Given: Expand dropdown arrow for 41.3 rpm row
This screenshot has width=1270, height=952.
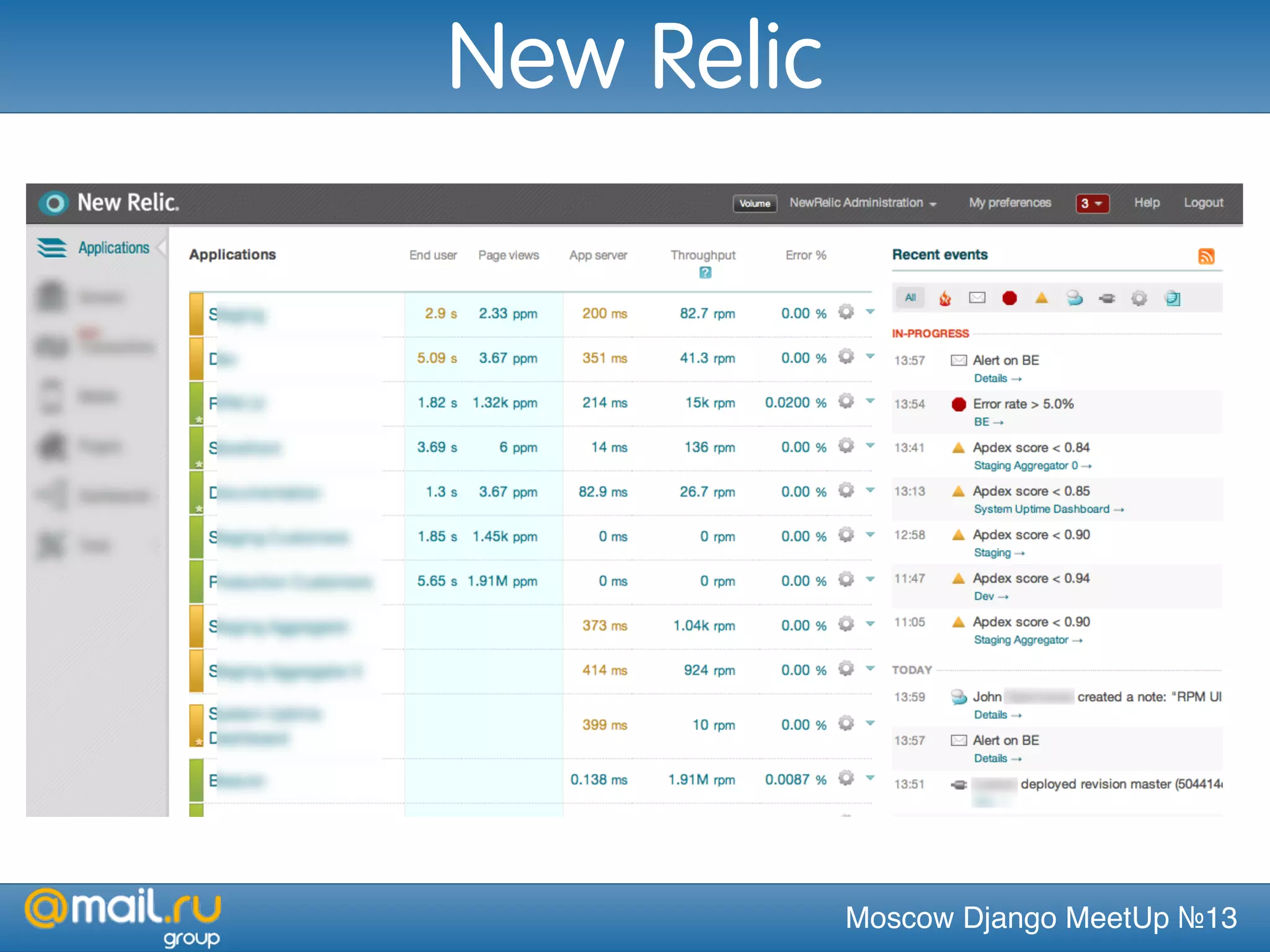Looking at the screenshot, I should 870,356.
